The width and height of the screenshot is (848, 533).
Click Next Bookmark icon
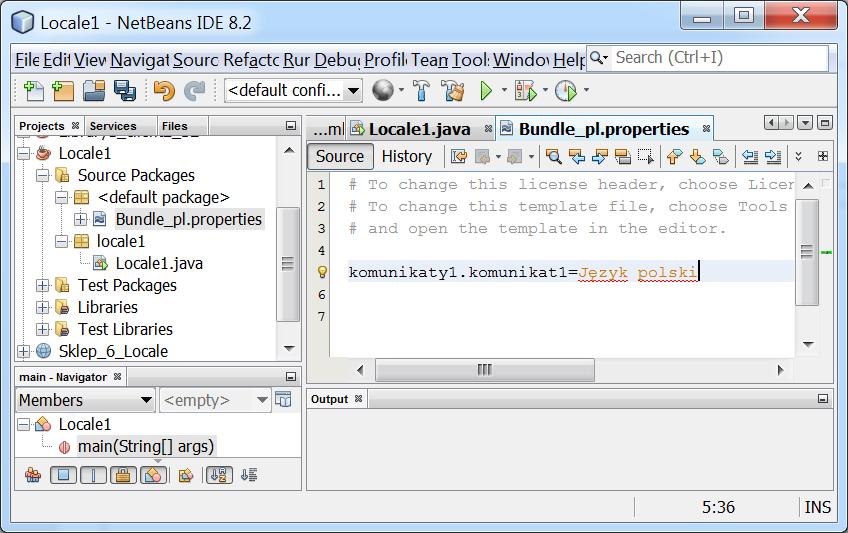pos(698,157)
